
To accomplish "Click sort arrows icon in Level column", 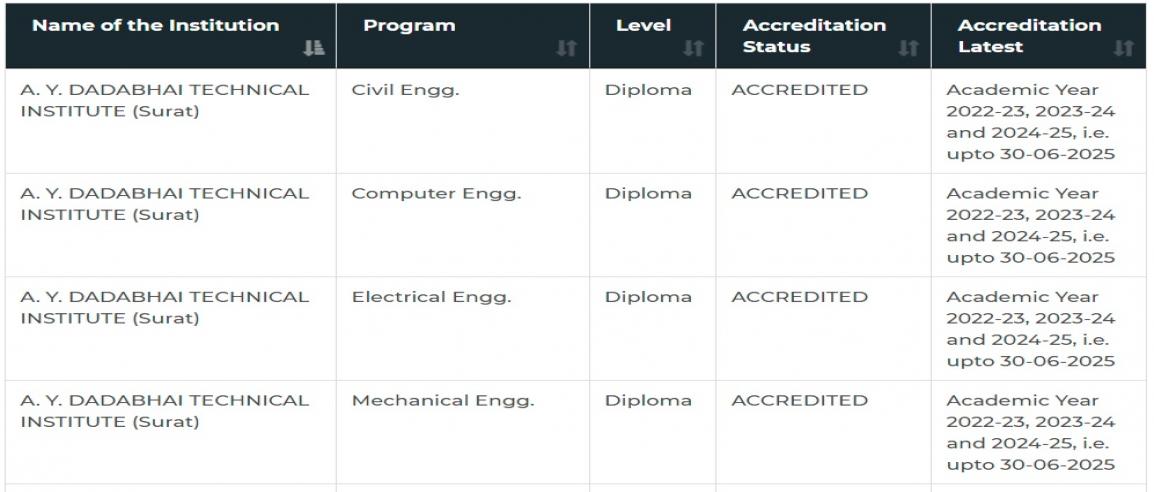I will click(x=693, y=49).
